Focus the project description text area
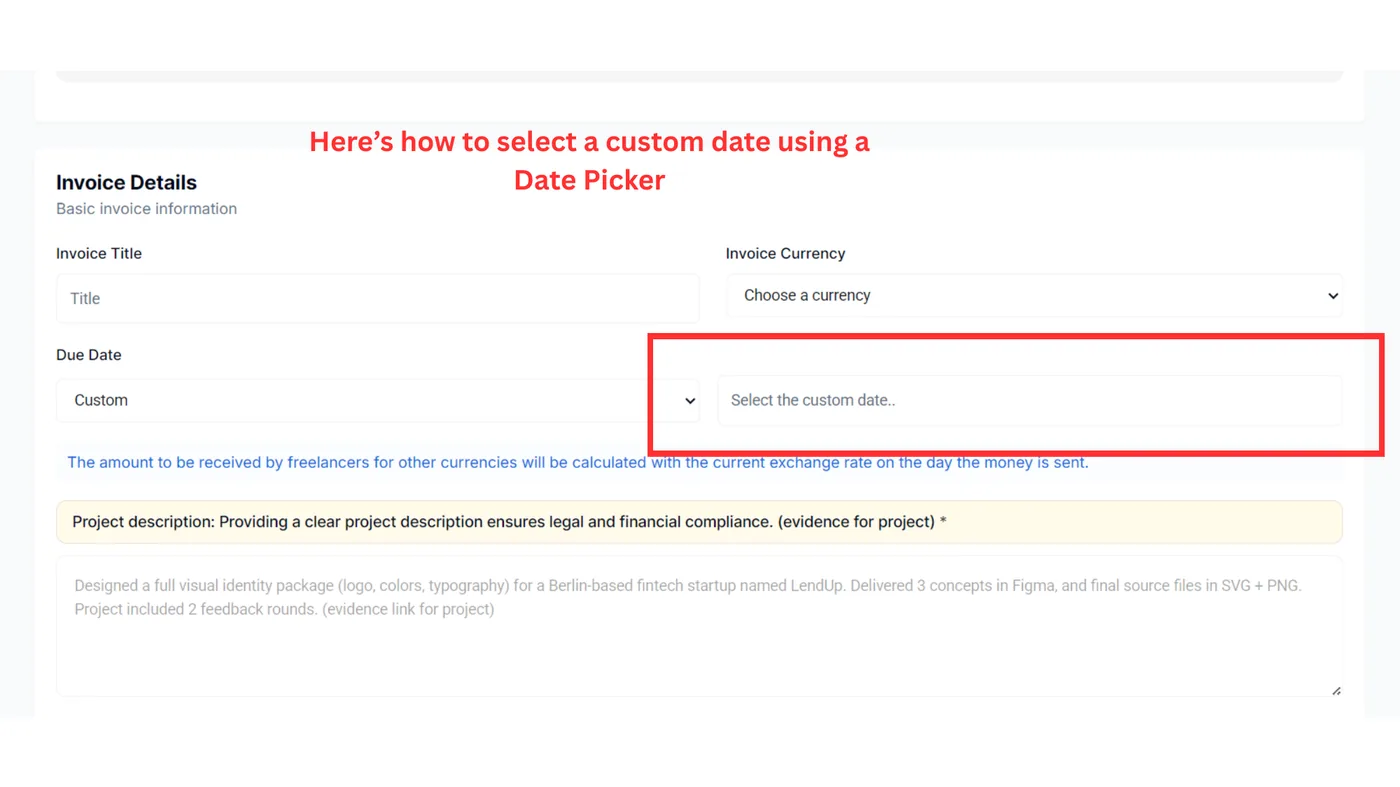 click(699, 626)
